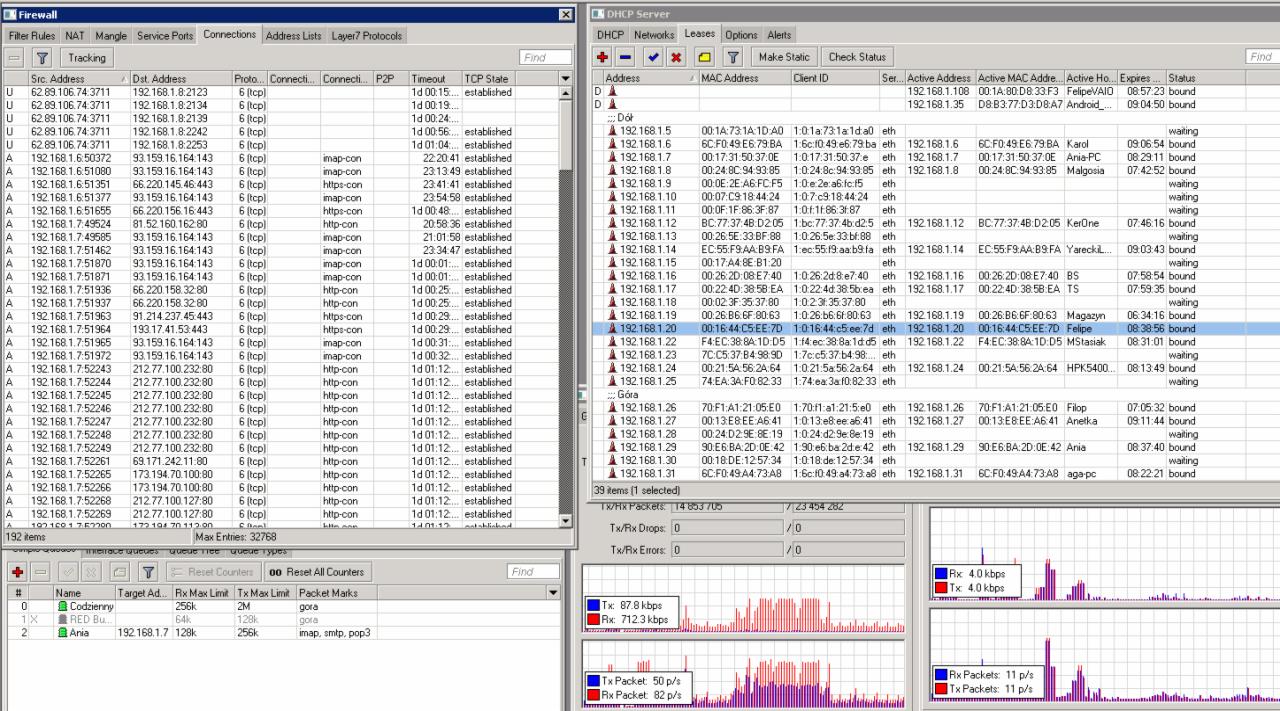Open Address Lists tab

[294, 36]
